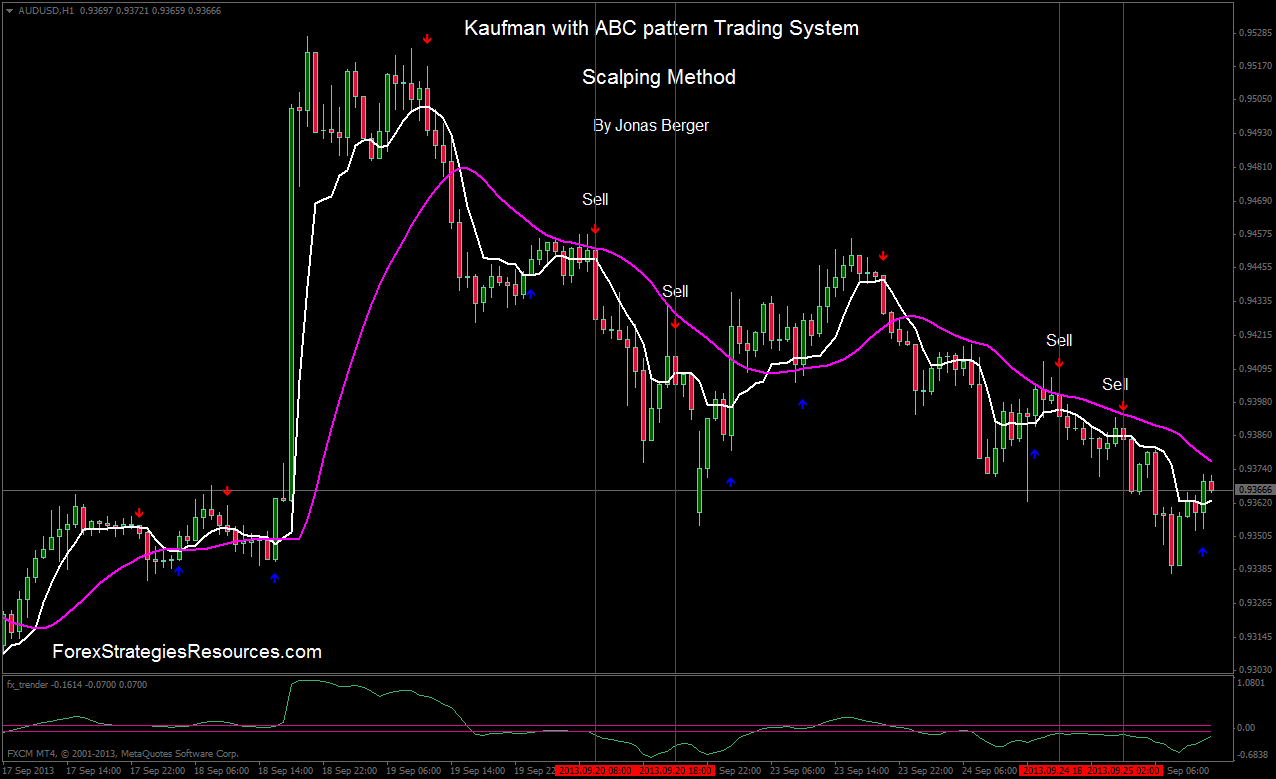This screenshot has width=1276, height=779.
Task: Click the '24 Sep 06:00' time axis label
Action: pos(989,772)
